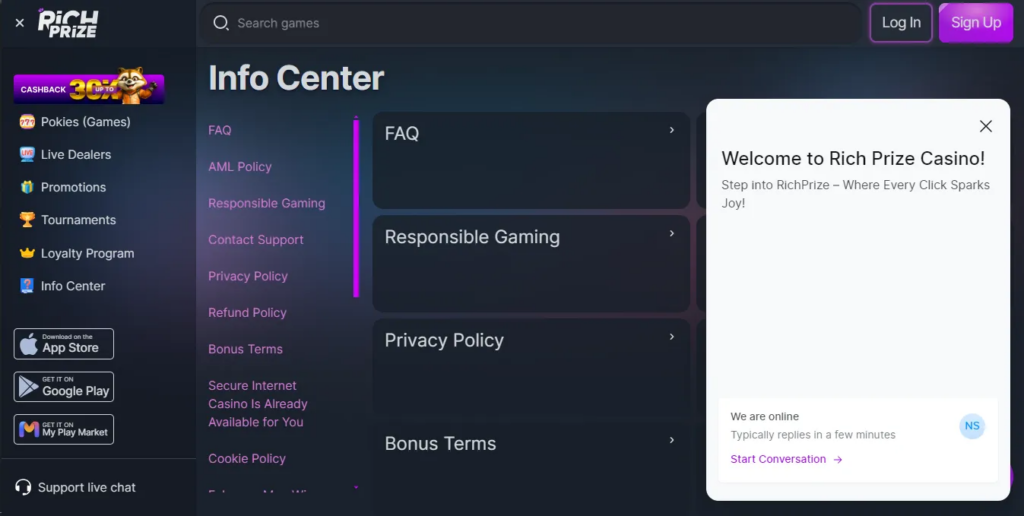Open AML Policy in the info menu
This screenshot has height=516, width=1024.
coord(240,167)
